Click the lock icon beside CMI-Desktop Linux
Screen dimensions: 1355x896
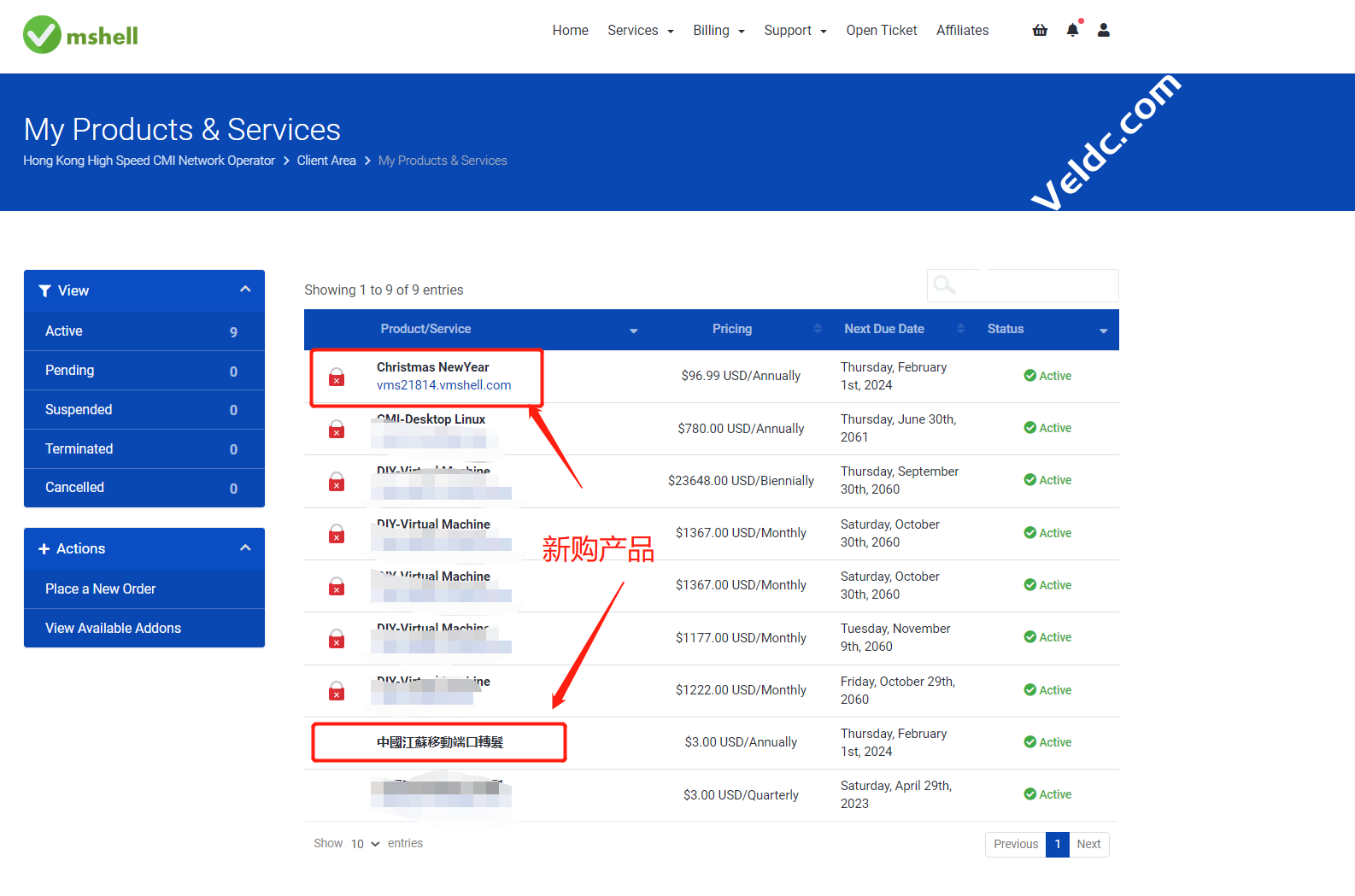pos(337,430)
